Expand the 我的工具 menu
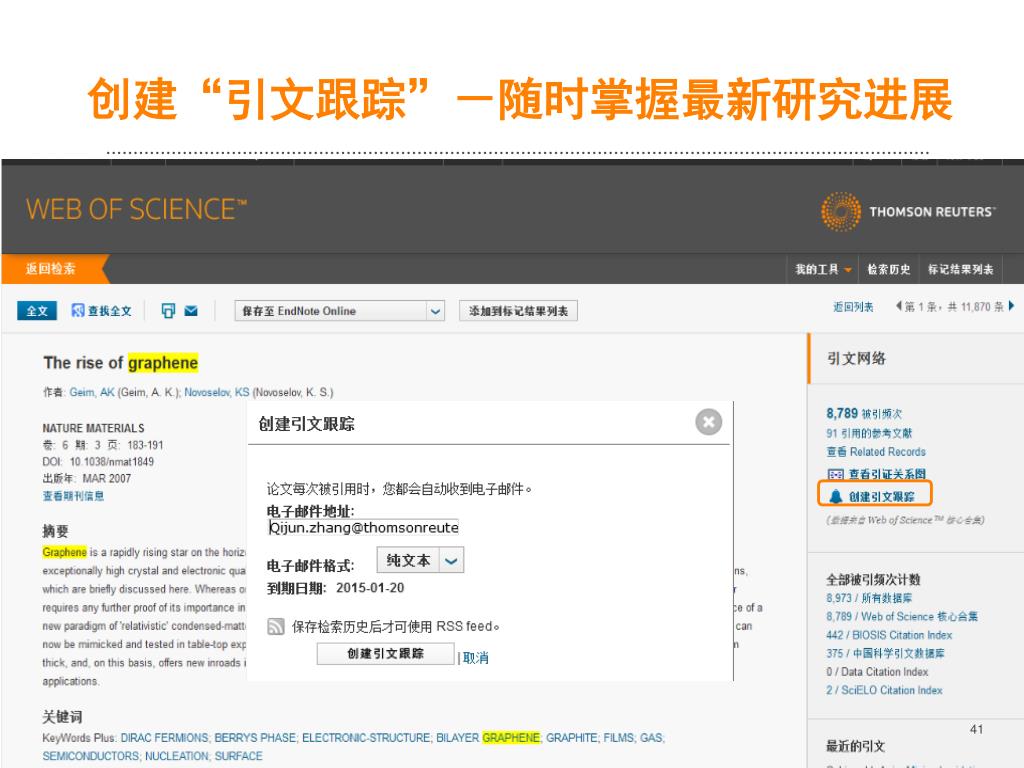Image resolution: width=1024 pixels, height=768 pixels. (823, 269)
